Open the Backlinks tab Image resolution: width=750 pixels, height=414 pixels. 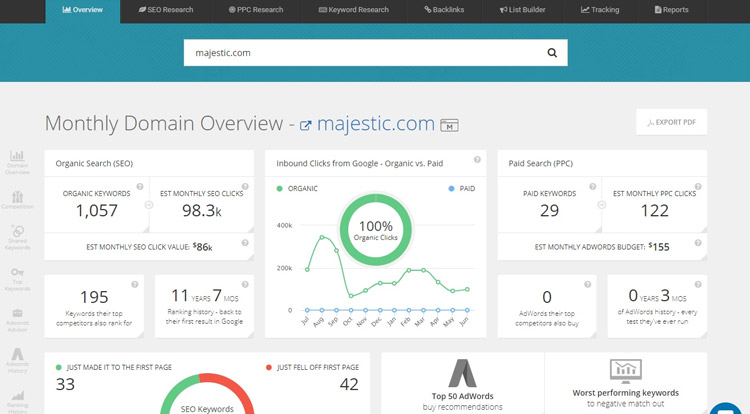pos(444,11)
